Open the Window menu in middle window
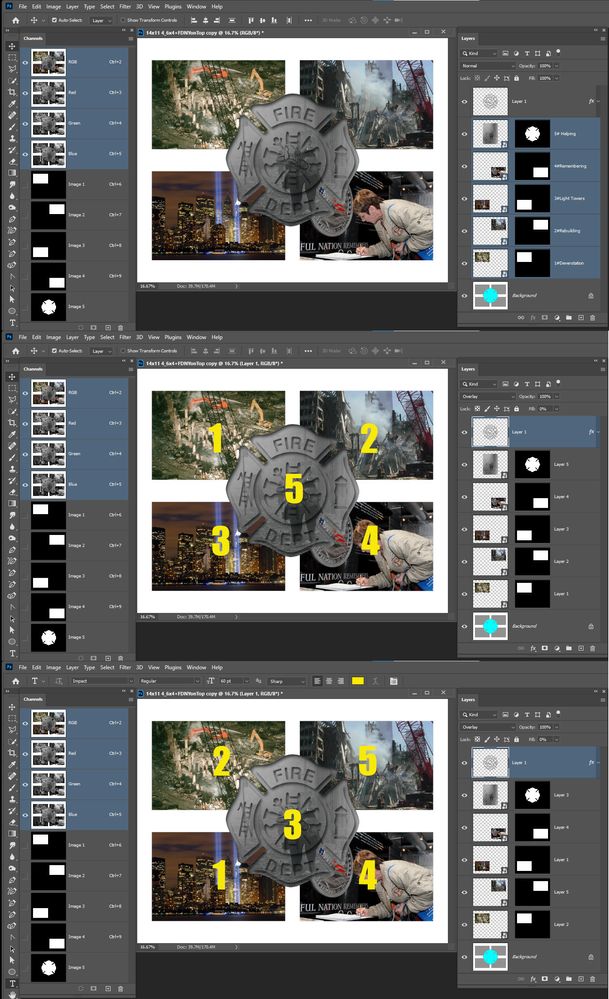This screenshot has width=609, height=999. [196, 337]
